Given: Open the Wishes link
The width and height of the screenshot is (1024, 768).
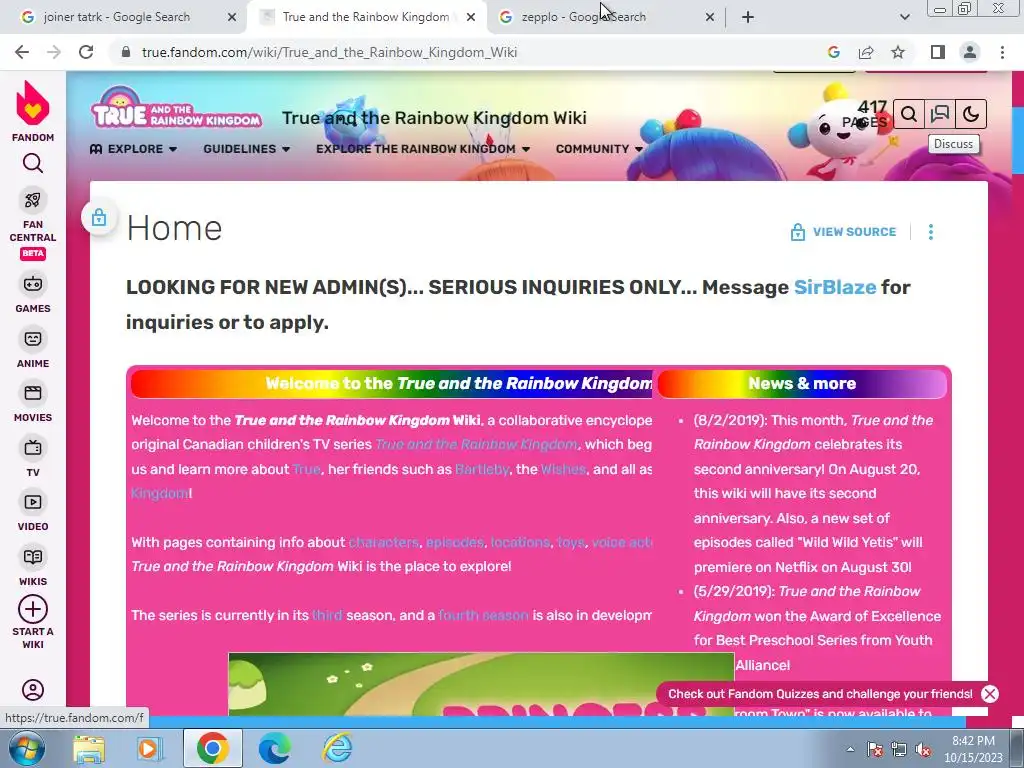Looking at the screenshot, I should point(563,469).
